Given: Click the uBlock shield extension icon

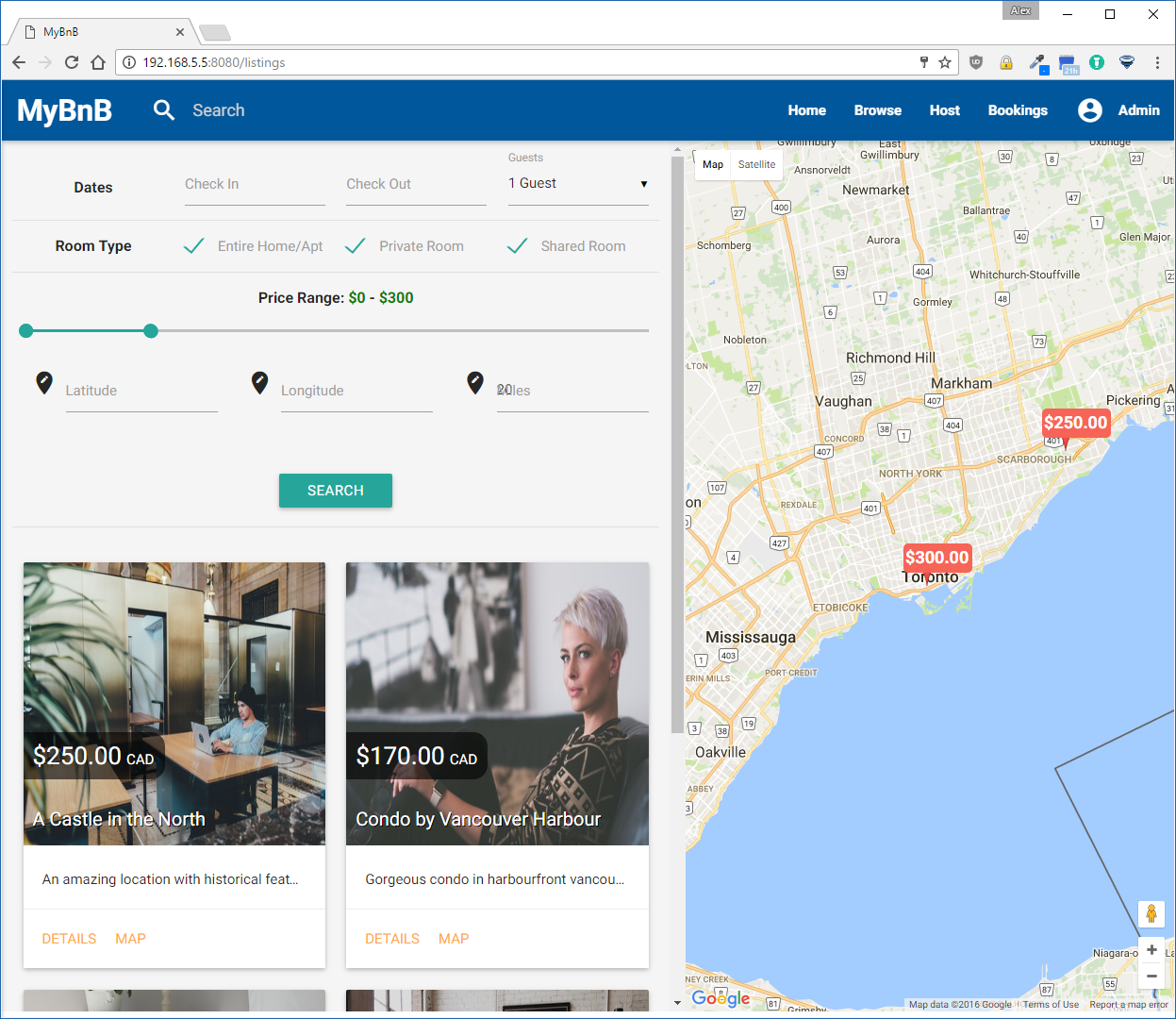Looking at the screenshot, I should tap(976, 62).
